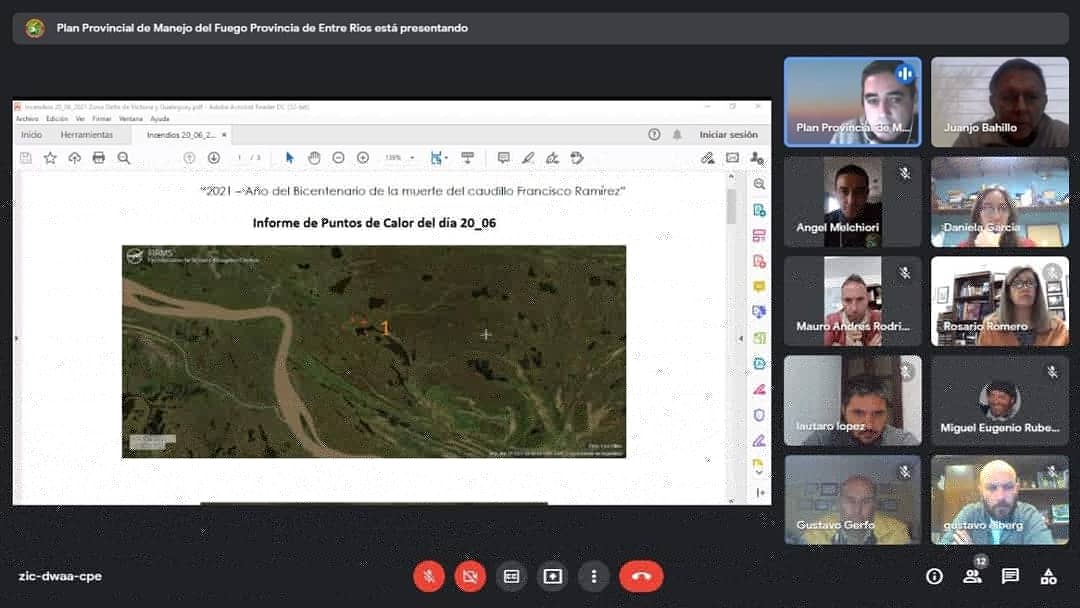Image resolution: width=1080 pixels, height=608 pixels.
Task: Open find text magnifier icon
Action: [x=124, y=158]
